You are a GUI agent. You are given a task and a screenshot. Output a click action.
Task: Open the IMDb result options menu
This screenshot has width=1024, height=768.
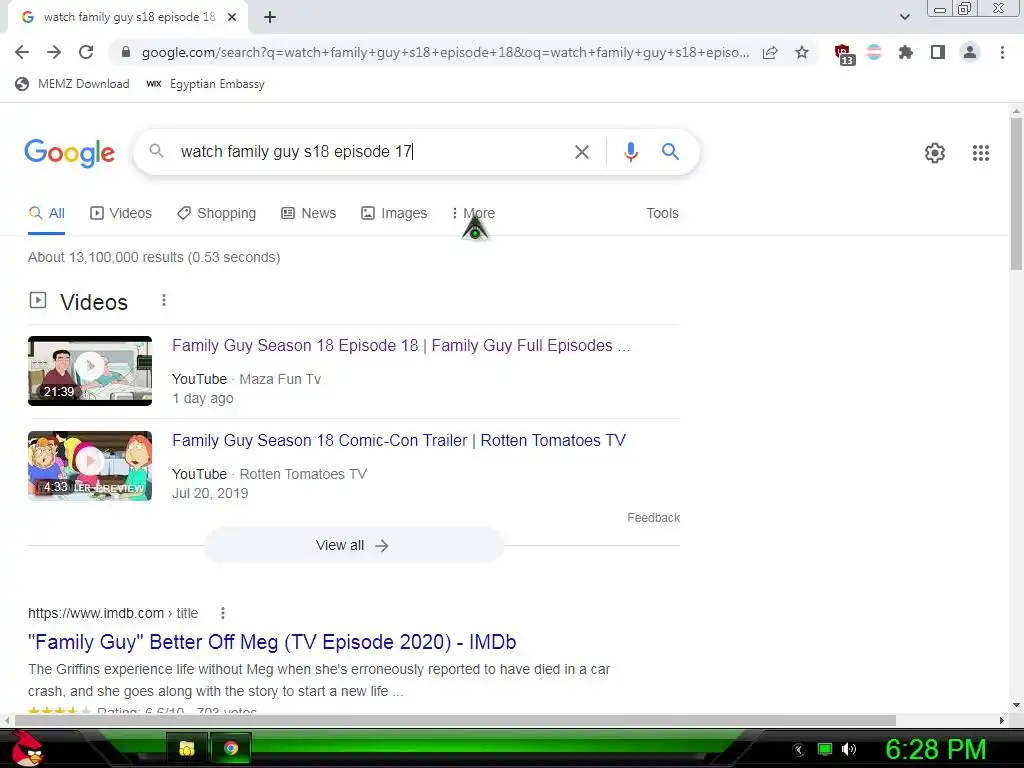coord(223,613)
